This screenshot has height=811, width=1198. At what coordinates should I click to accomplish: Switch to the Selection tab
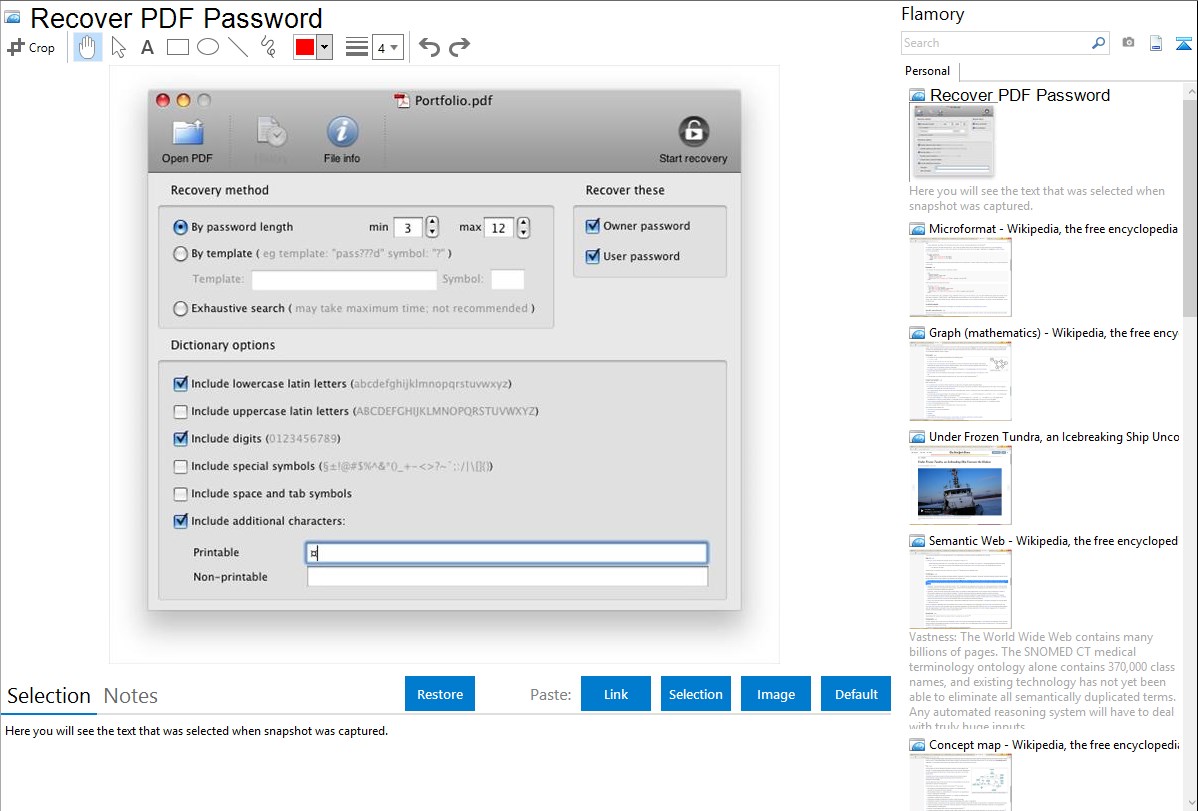49,696
